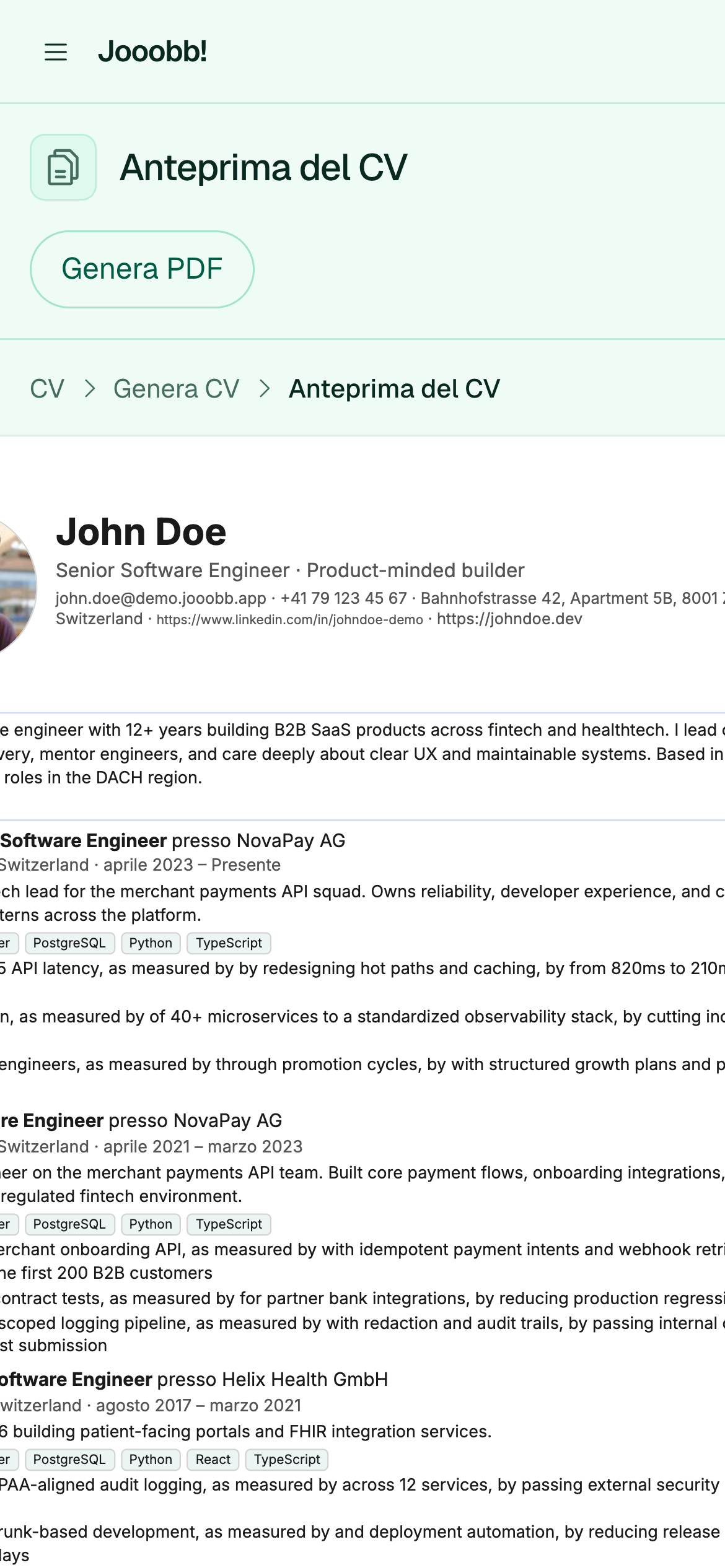Click the Anteprima del CV page title
This screenshot has height=1568, width=725.
click(263, 167)
